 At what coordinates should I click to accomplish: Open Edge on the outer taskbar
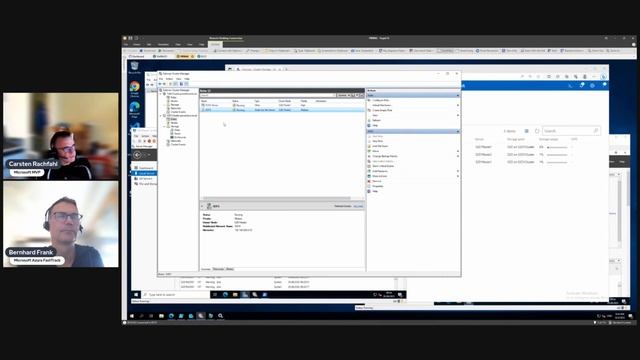(x=171, y=316)
